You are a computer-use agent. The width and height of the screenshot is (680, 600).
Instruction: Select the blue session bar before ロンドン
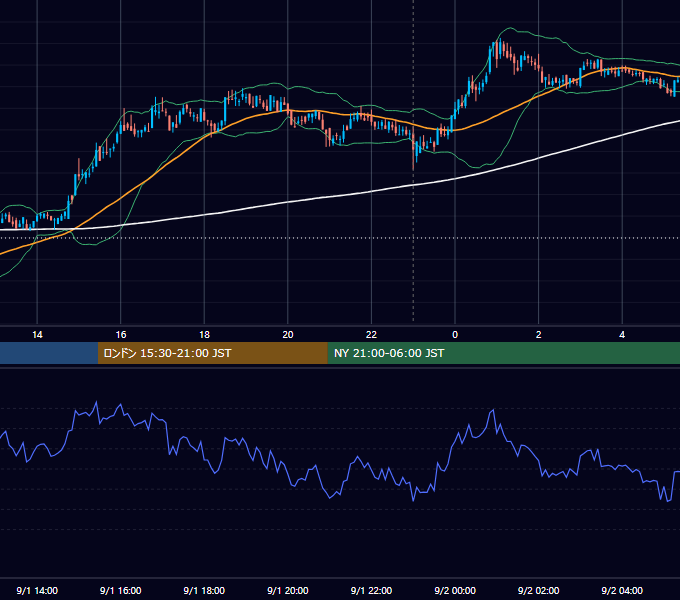coord(49,353)
